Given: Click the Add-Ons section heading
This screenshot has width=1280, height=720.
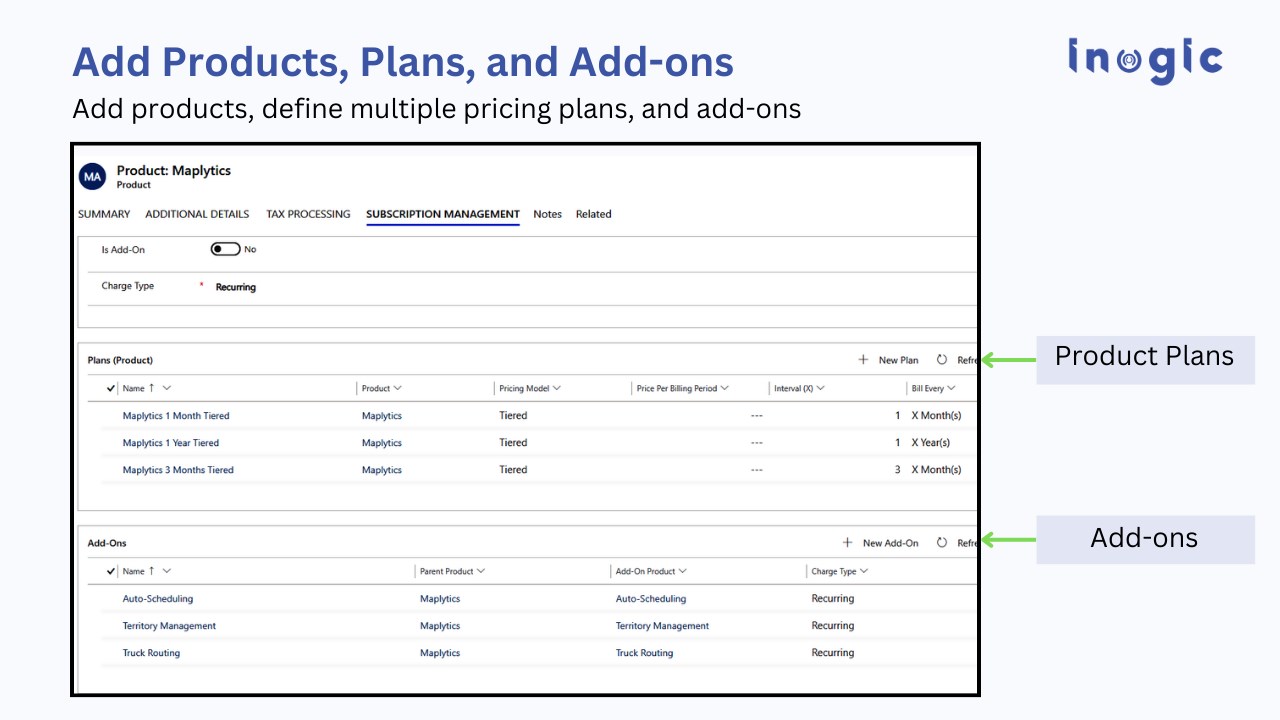Looking at the screenshot, I should coord(107,543).
